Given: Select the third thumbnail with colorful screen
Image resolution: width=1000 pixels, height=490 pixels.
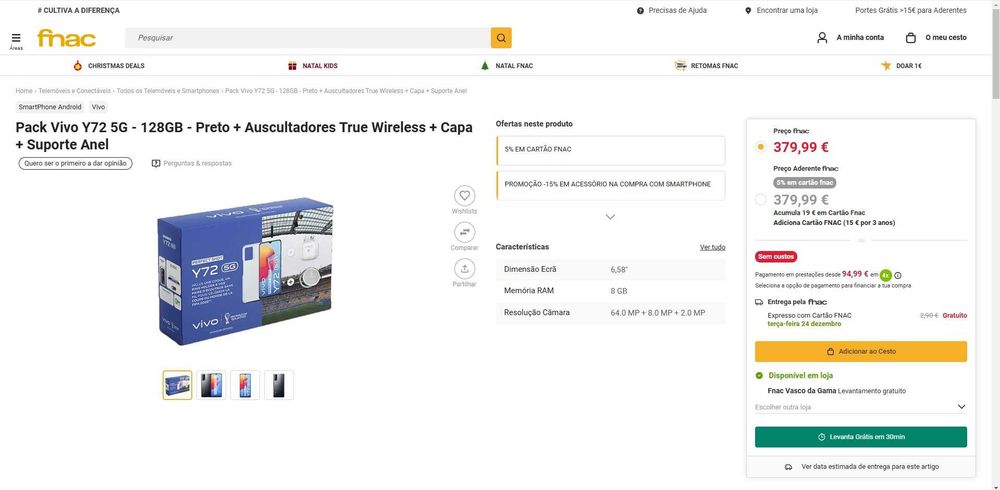Looking at the screenshot, I should point(245,385).
